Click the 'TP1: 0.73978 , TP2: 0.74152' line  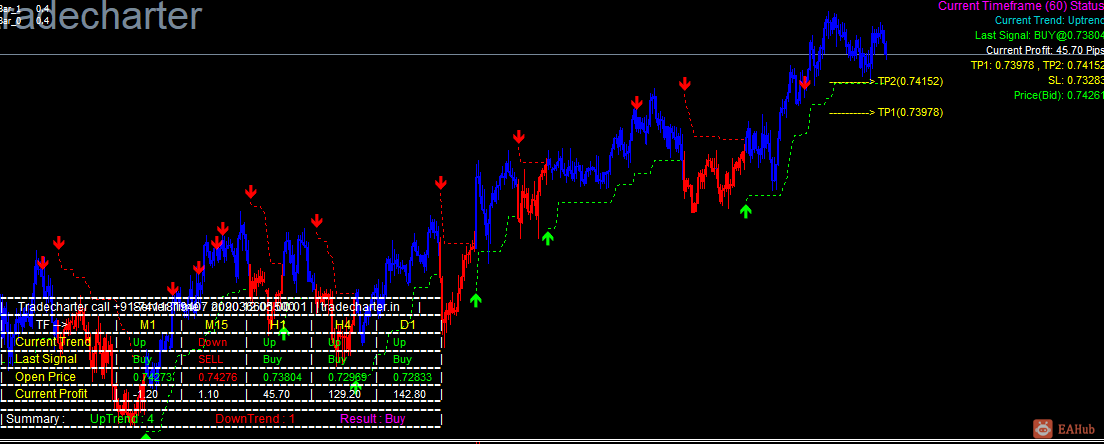pyautogui.click(x=1037, y=65)
